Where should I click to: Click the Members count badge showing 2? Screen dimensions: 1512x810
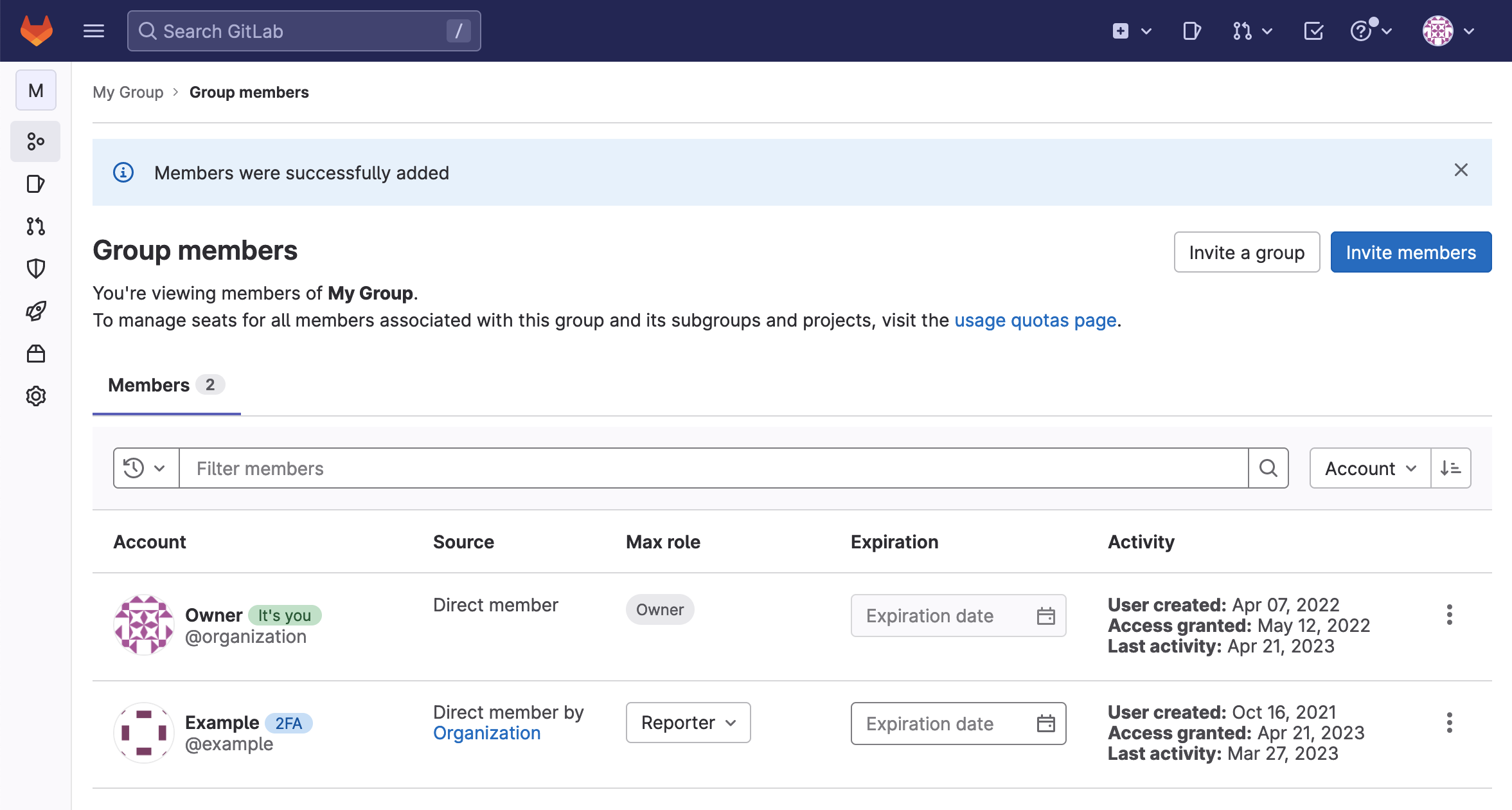coord(209,384)
